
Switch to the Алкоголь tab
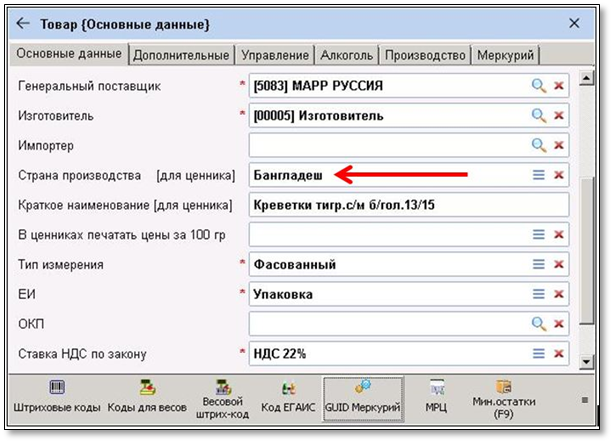[x=347, y=55]
